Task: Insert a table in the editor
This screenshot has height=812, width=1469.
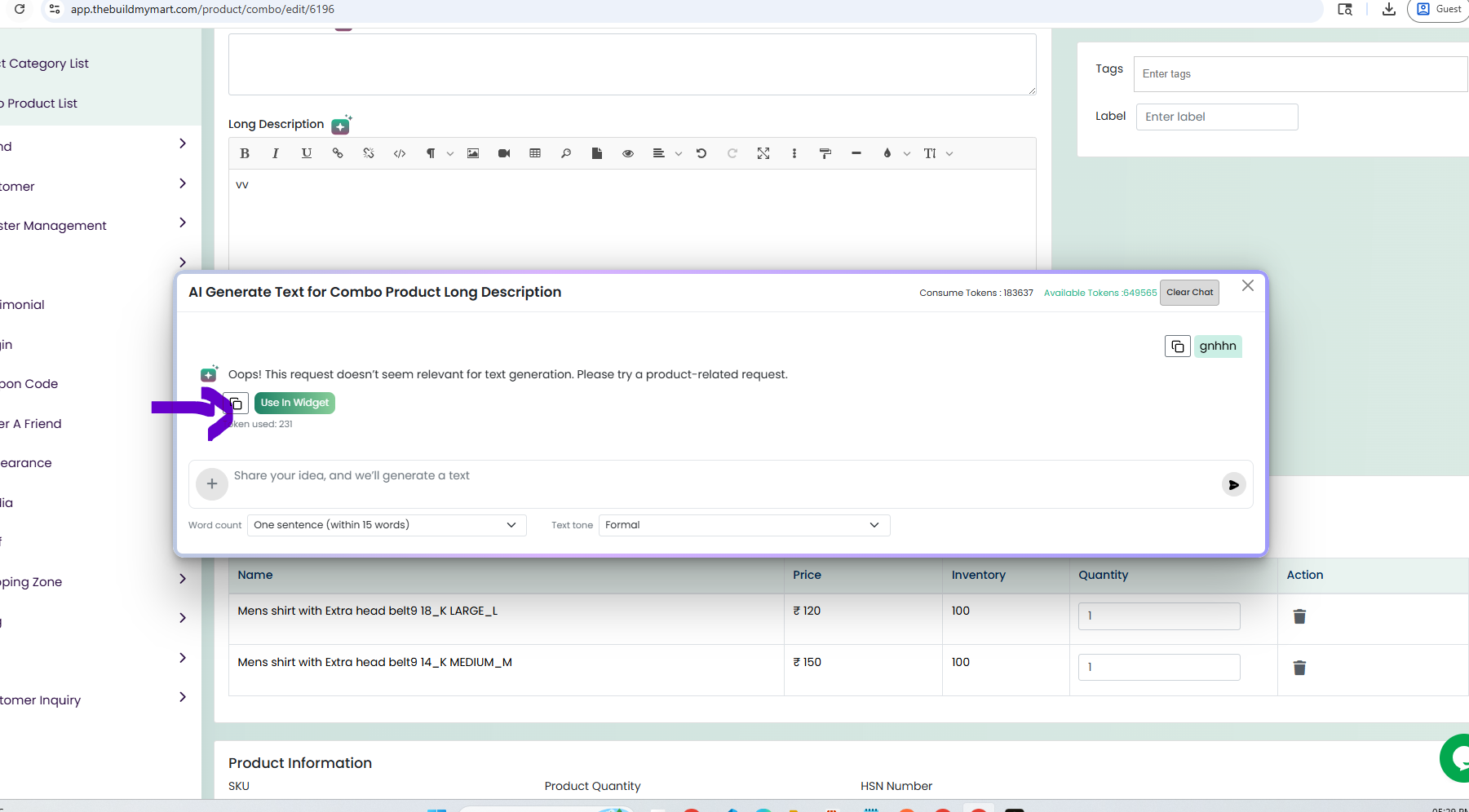Action: pos(535,153)
